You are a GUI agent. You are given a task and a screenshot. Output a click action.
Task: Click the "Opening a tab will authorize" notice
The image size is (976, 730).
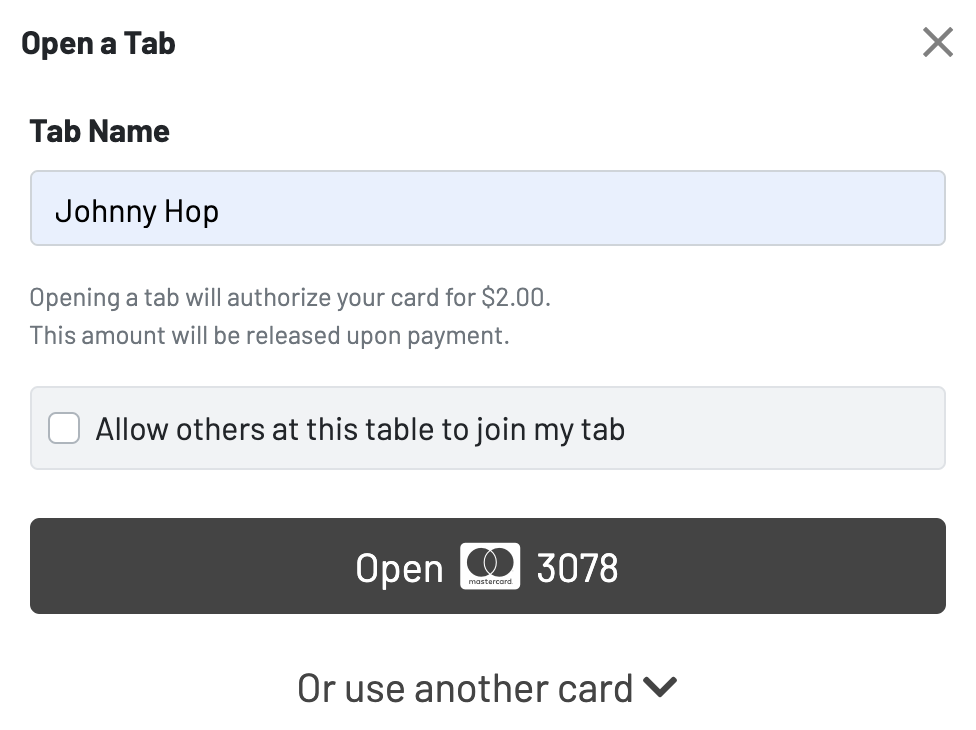click(290, 297)
